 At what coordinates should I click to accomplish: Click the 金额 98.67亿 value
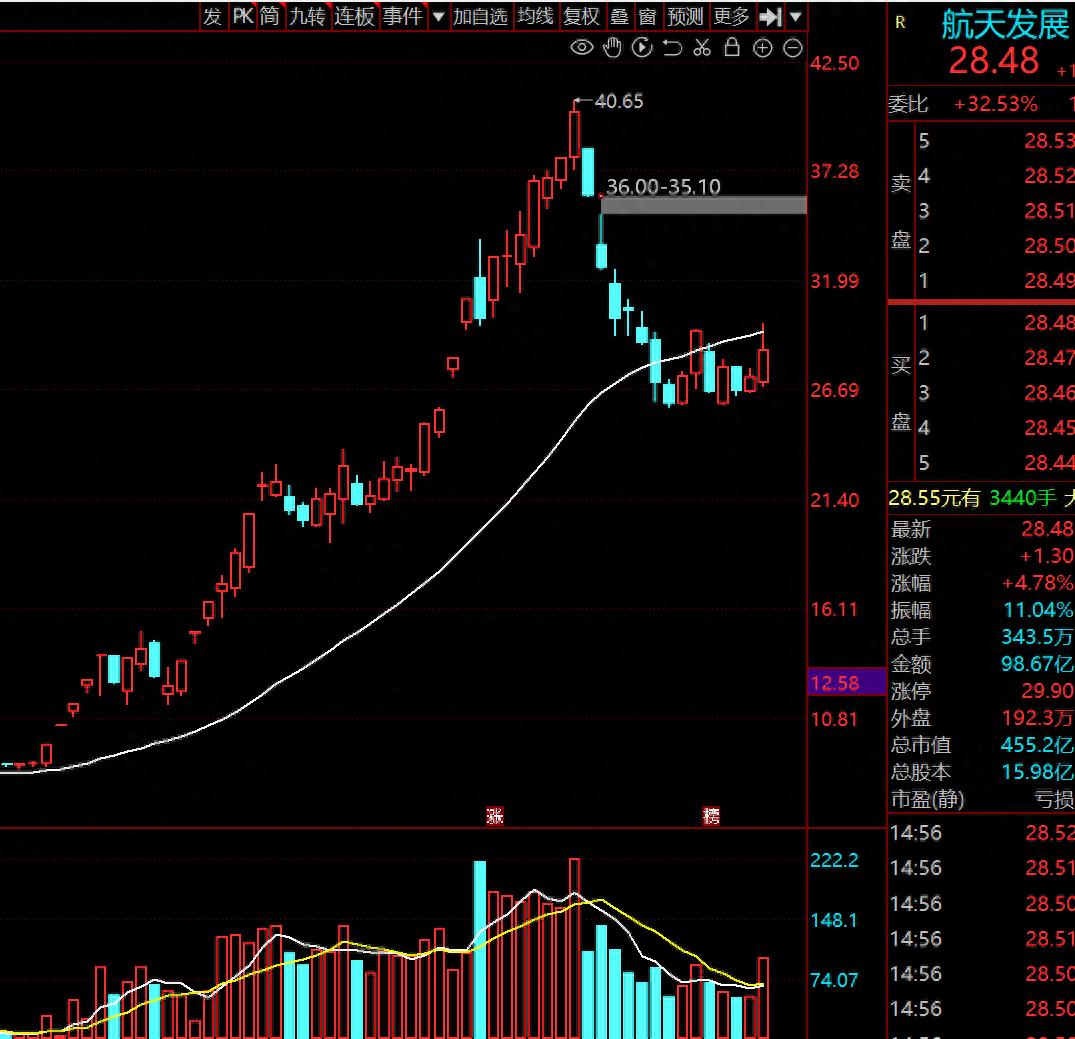pyautogui.click(x=1037, y=664)
